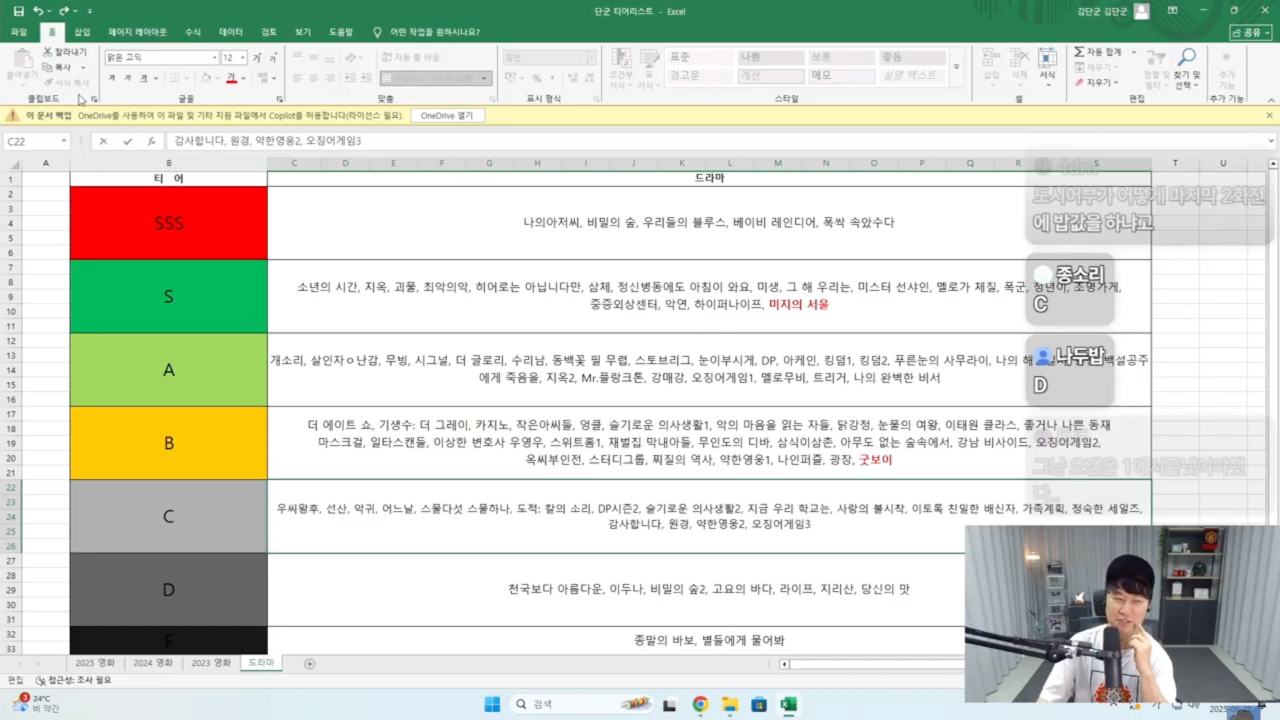Image resolution: width=1280 pixels, height=720 pixels.
Task: Click the font color 가 icon
Action: pyautogui.click(x=231, y=78)
